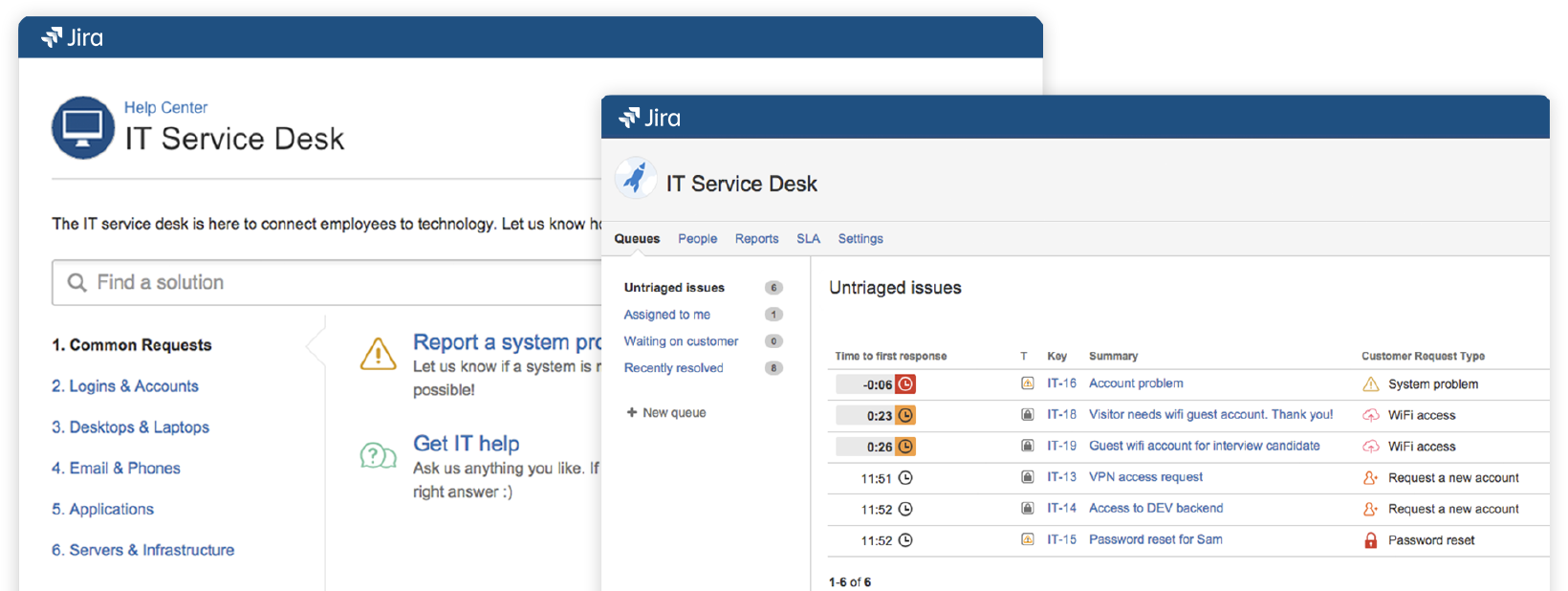
Task: Open the Recently resolved queue
Action: [x=673, y=368]
